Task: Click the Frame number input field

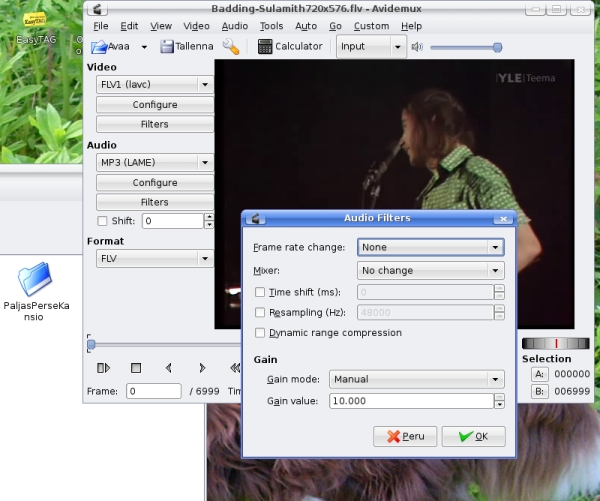Action: 154,391
